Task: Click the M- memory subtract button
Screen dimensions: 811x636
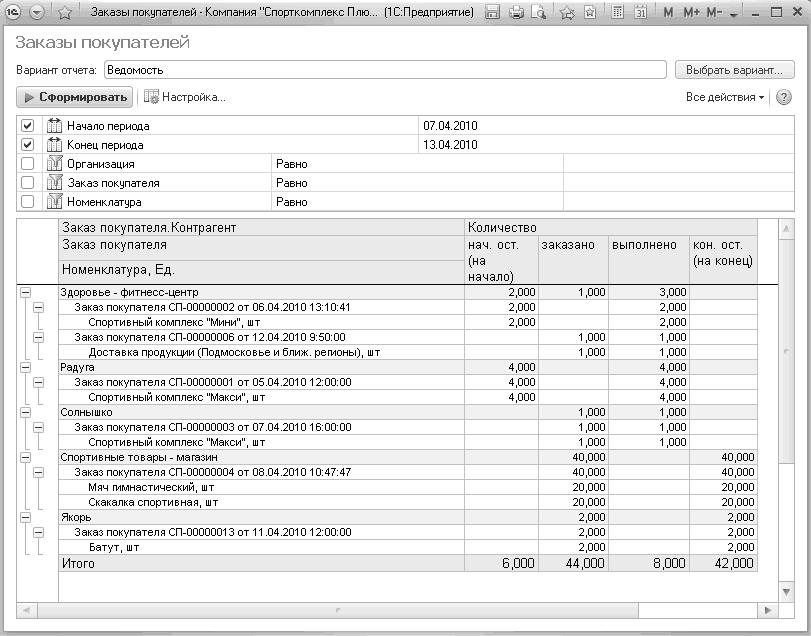Action: coord(714,12)
